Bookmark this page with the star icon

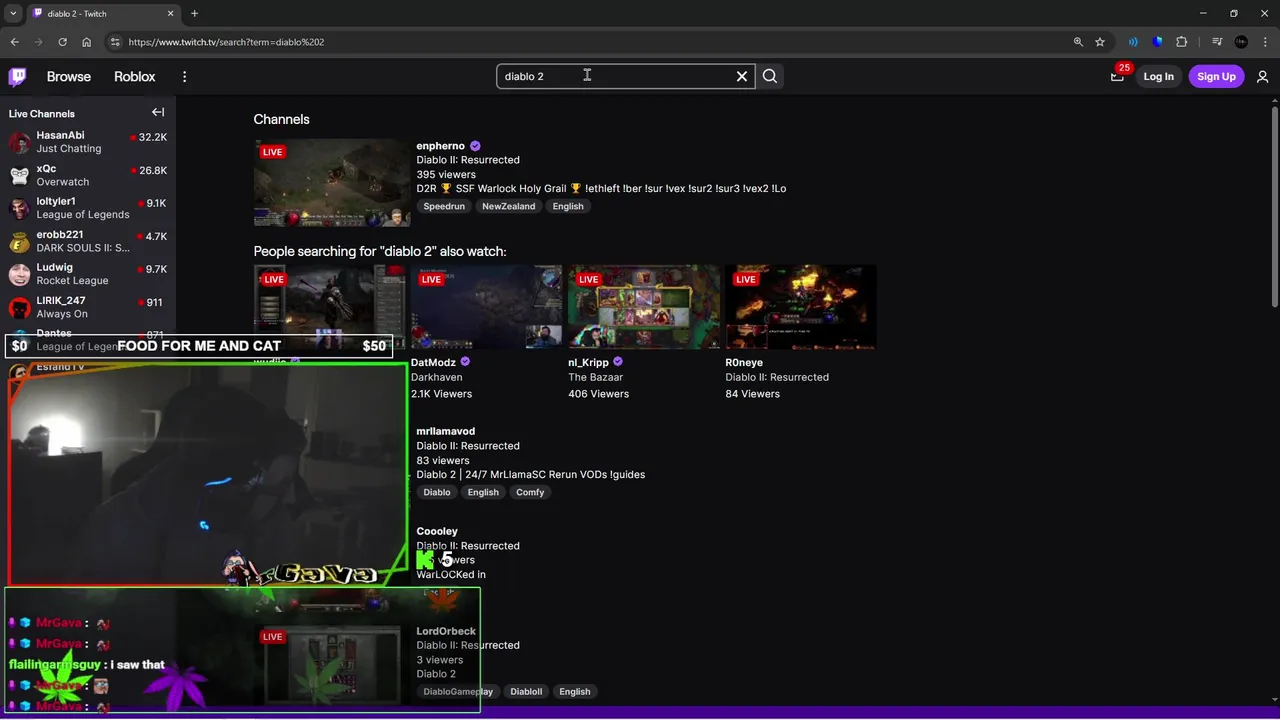pyautogui.click(x=1100, y=42)
